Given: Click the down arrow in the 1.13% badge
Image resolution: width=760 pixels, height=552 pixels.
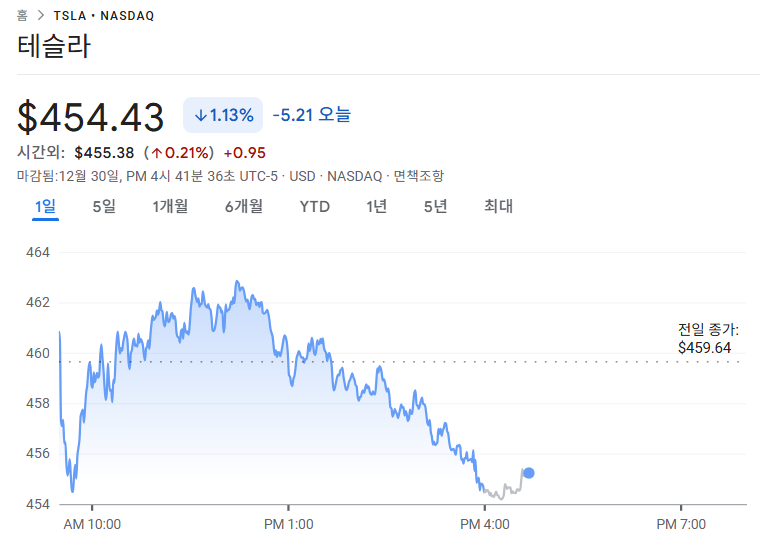Looking at the screenshot, I should point(200,115).
